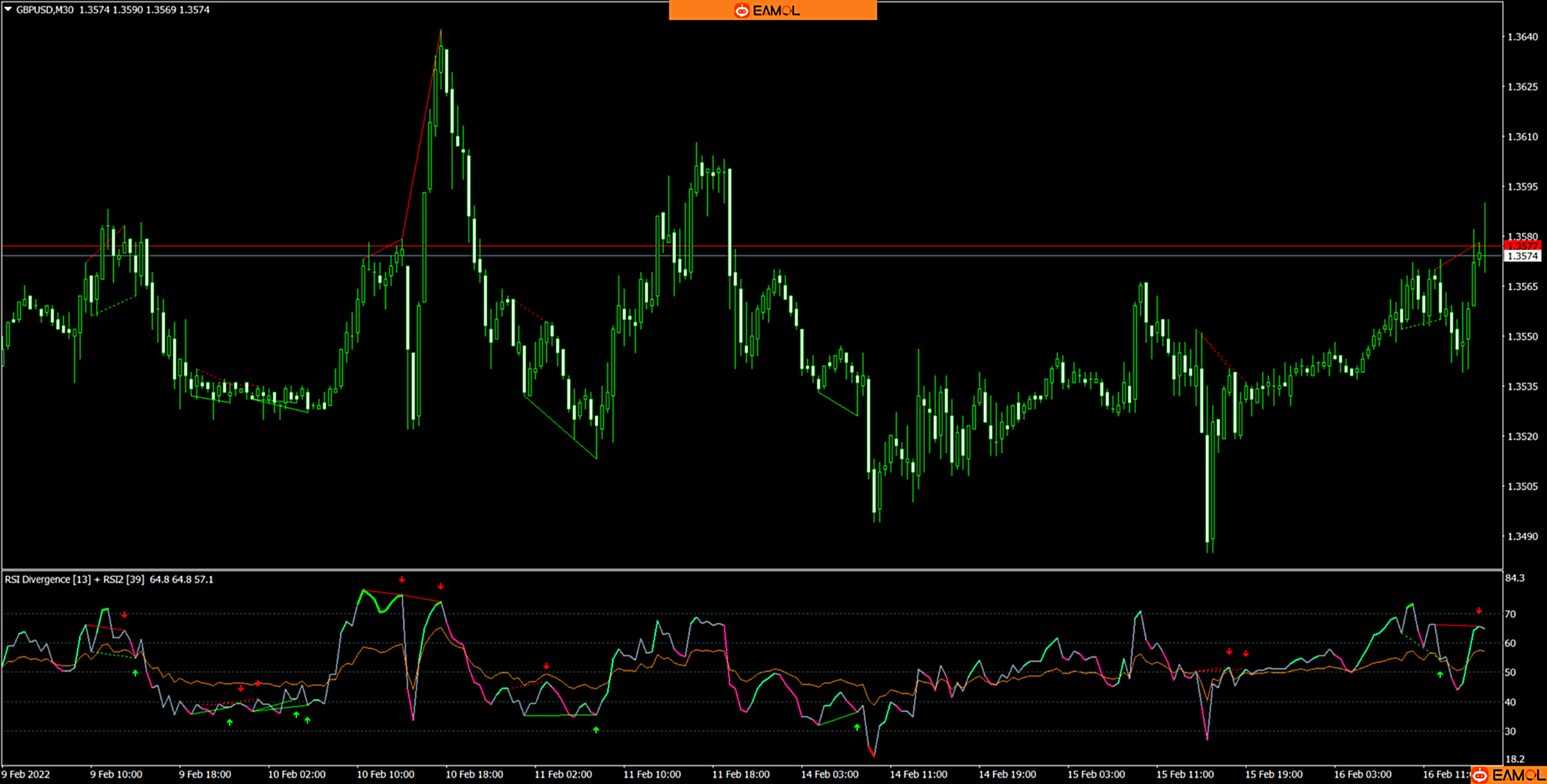1547x784 pixels.
Task: Click the green up arrow near 14 Feb 03:00
Action: pos(857,727)
